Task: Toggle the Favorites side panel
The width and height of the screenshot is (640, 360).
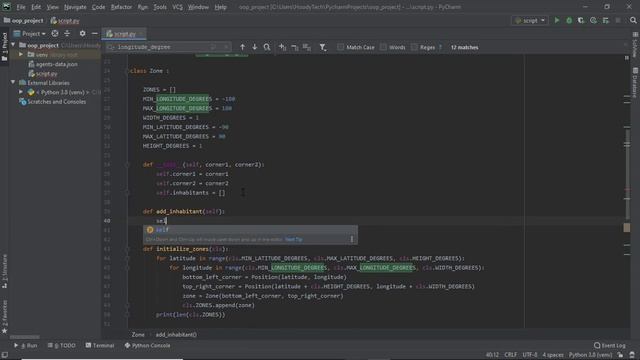Action: 4,316
